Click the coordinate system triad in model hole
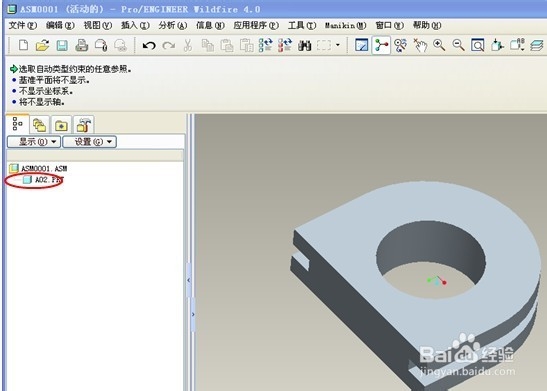 (437, 280)
